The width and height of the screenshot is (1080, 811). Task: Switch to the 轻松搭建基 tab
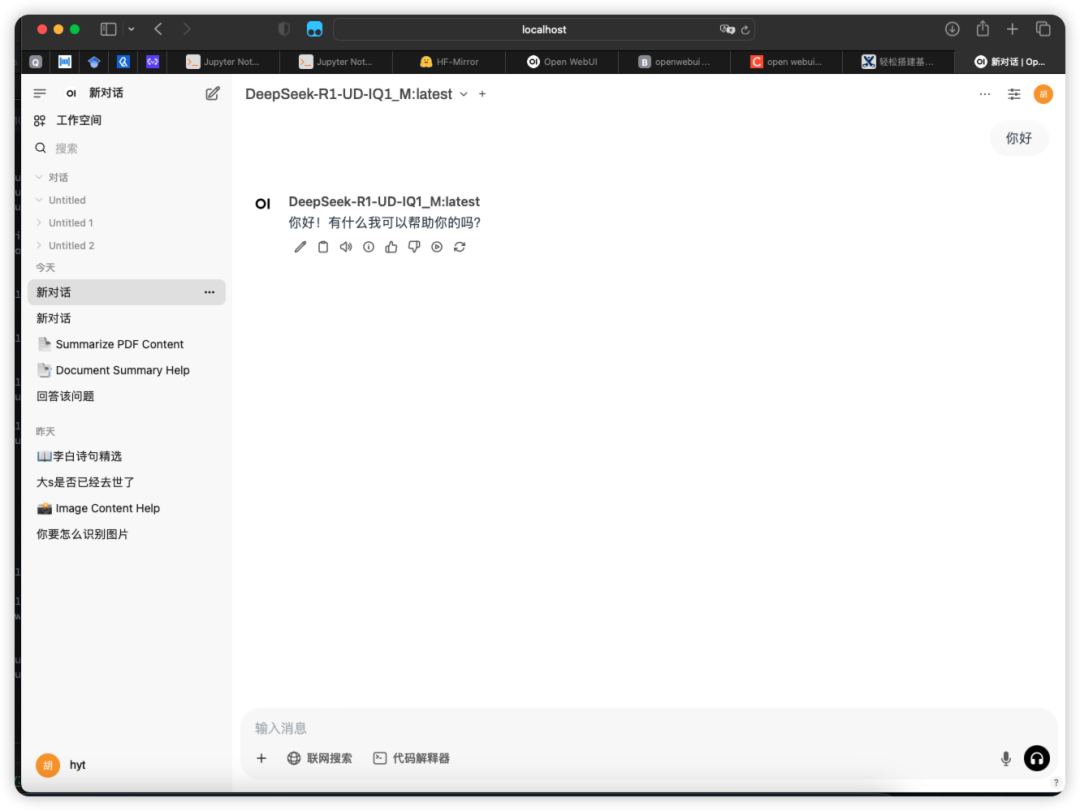pos(899,62)
